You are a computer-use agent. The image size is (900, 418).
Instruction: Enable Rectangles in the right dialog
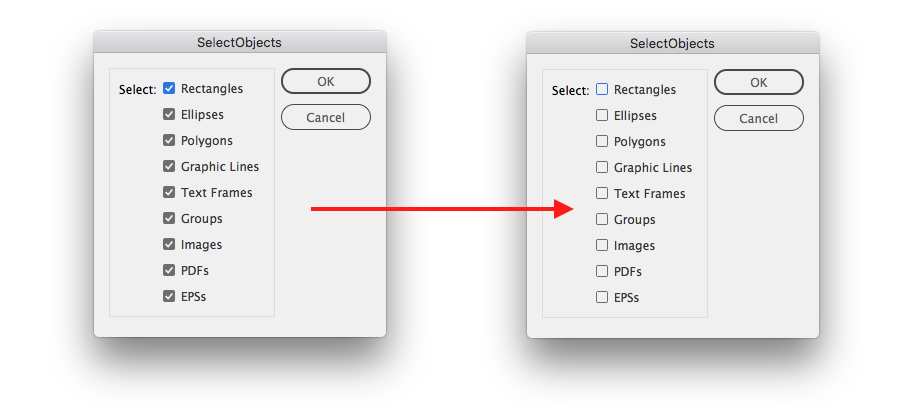[x=602, y=89]
